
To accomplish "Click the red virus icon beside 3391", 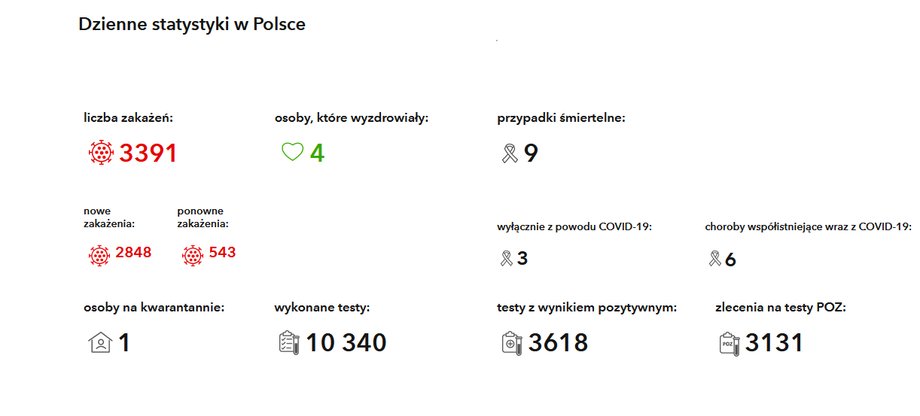I will [x=101, y=153].
